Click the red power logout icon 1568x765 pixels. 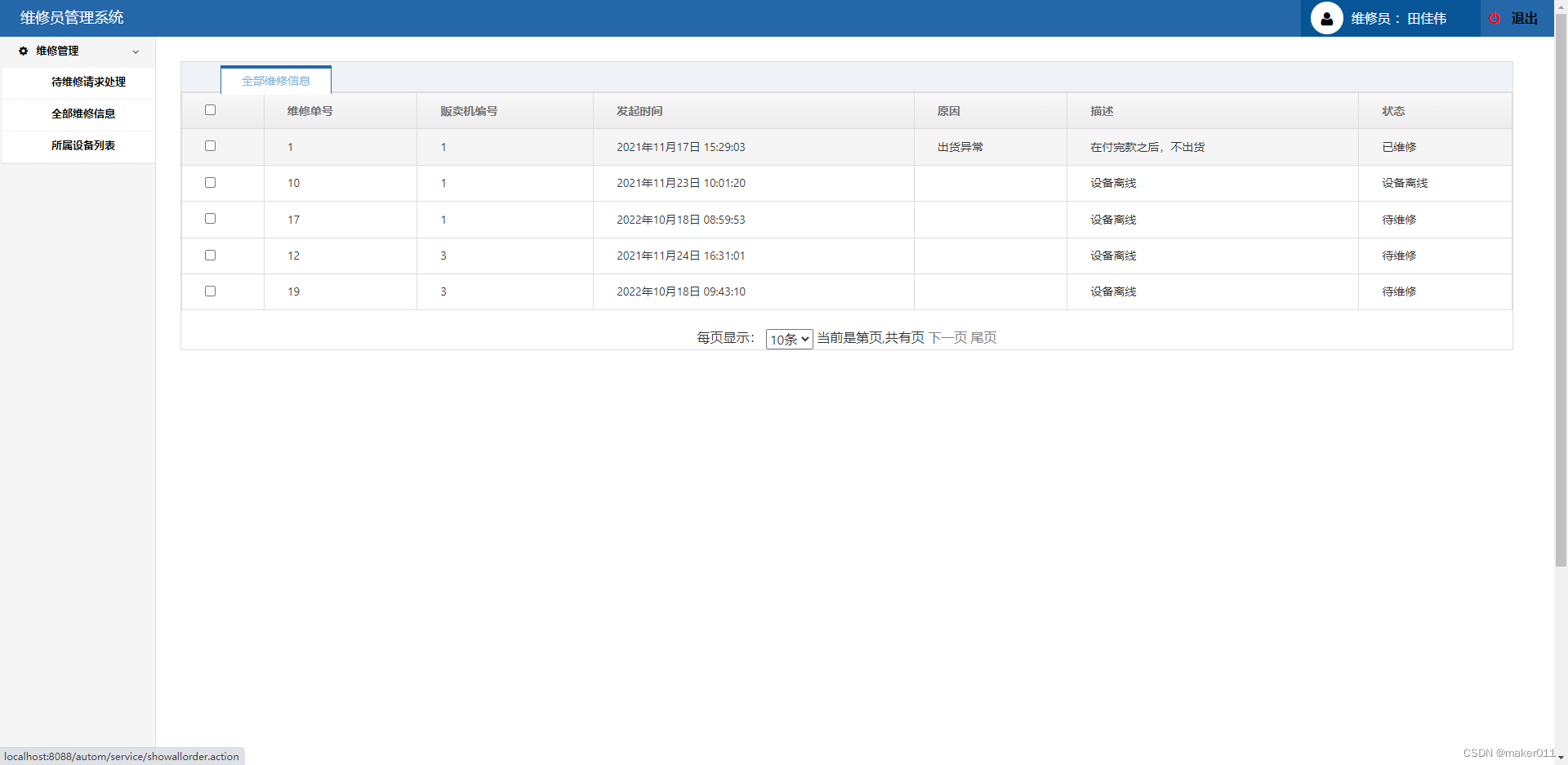(1494, 18)
